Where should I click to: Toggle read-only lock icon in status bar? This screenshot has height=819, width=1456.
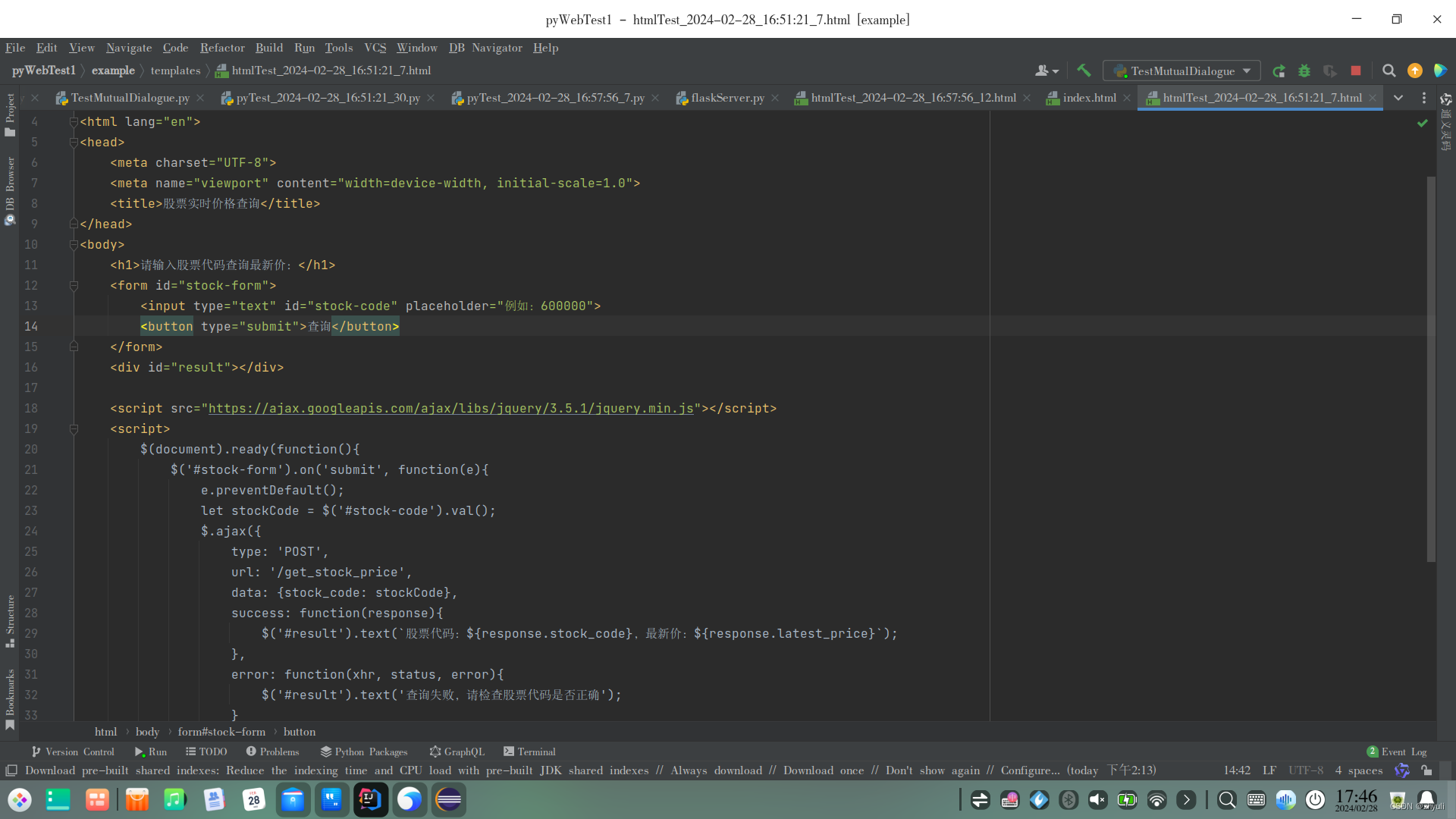click(1426, 770)
